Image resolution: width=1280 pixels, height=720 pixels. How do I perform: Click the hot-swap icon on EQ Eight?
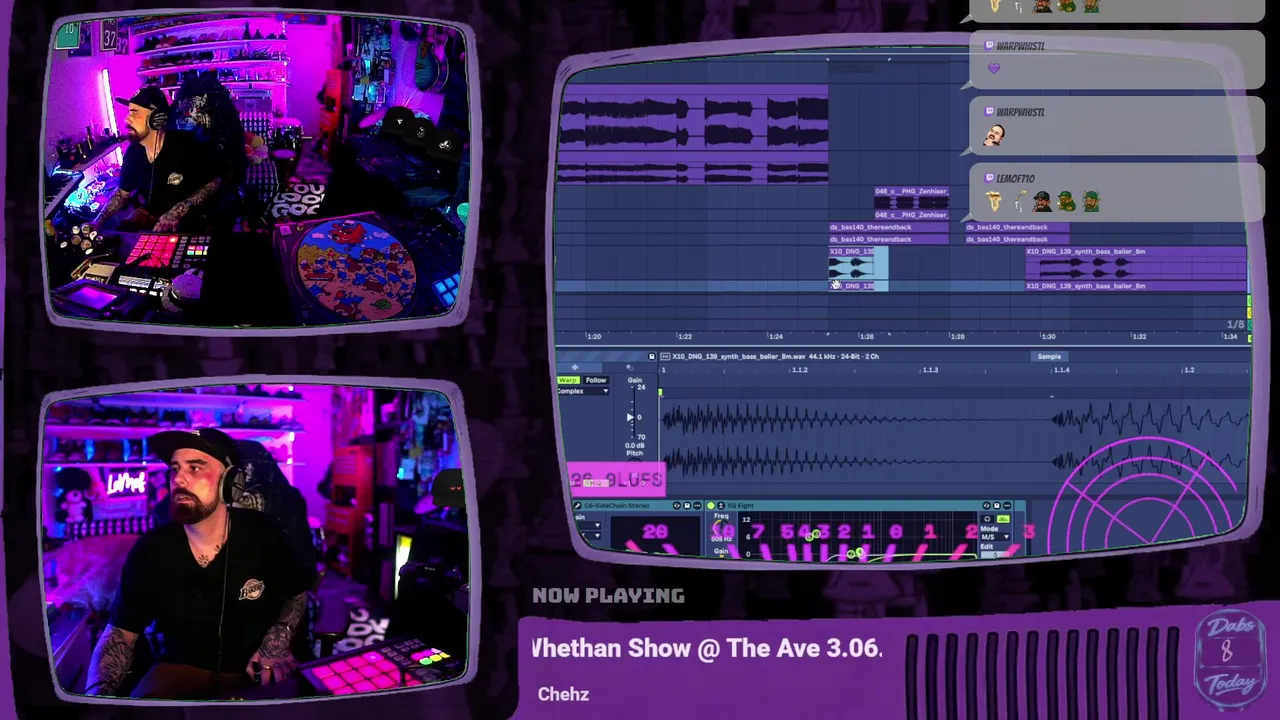(986, 505)
